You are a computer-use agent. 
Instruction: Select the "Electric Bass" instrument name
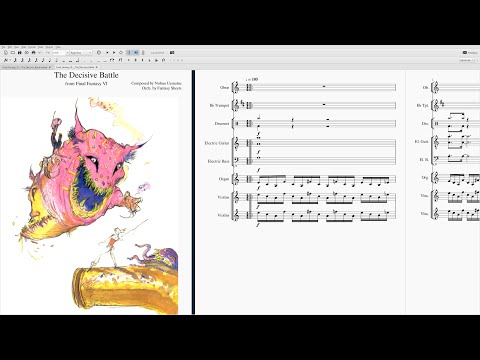pos(218,161)
